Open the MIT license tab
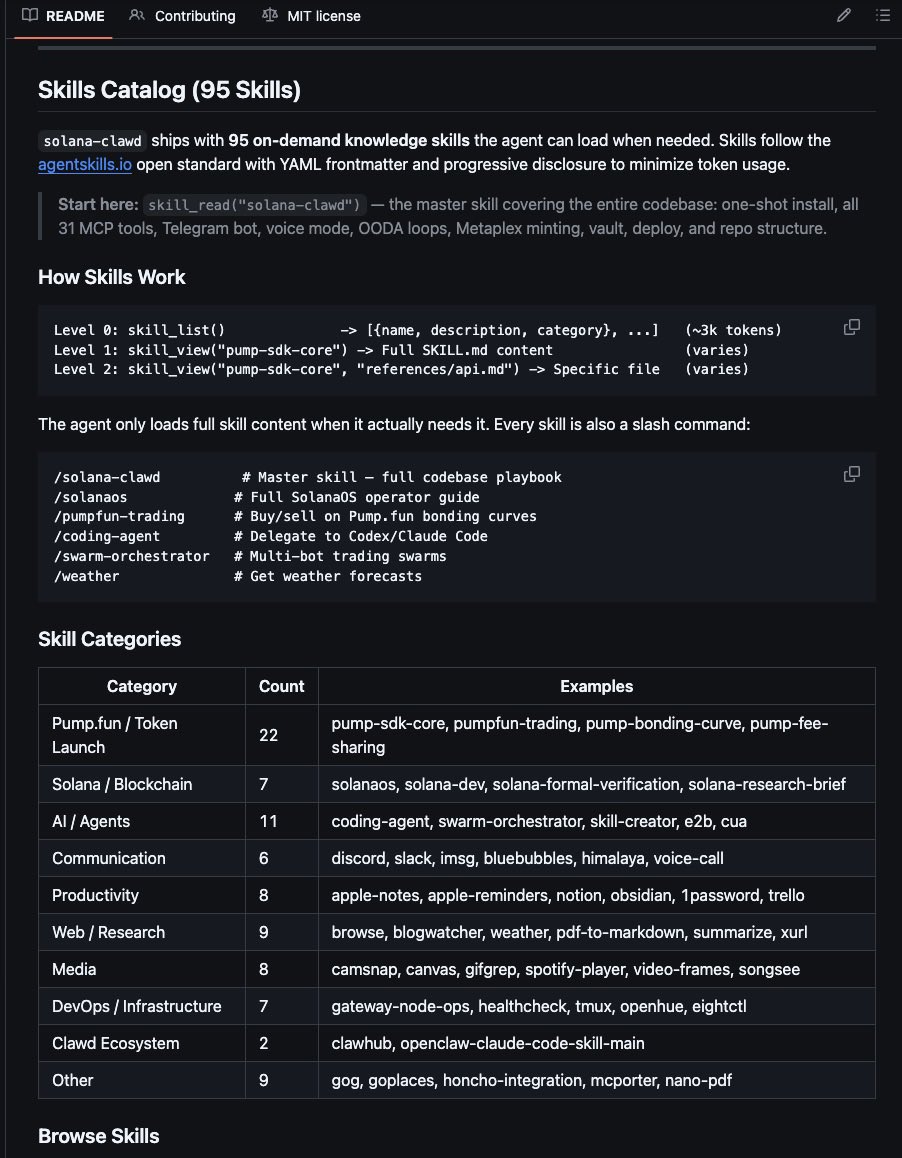The width and height of the screenshot is (902, 1158). 311,16
